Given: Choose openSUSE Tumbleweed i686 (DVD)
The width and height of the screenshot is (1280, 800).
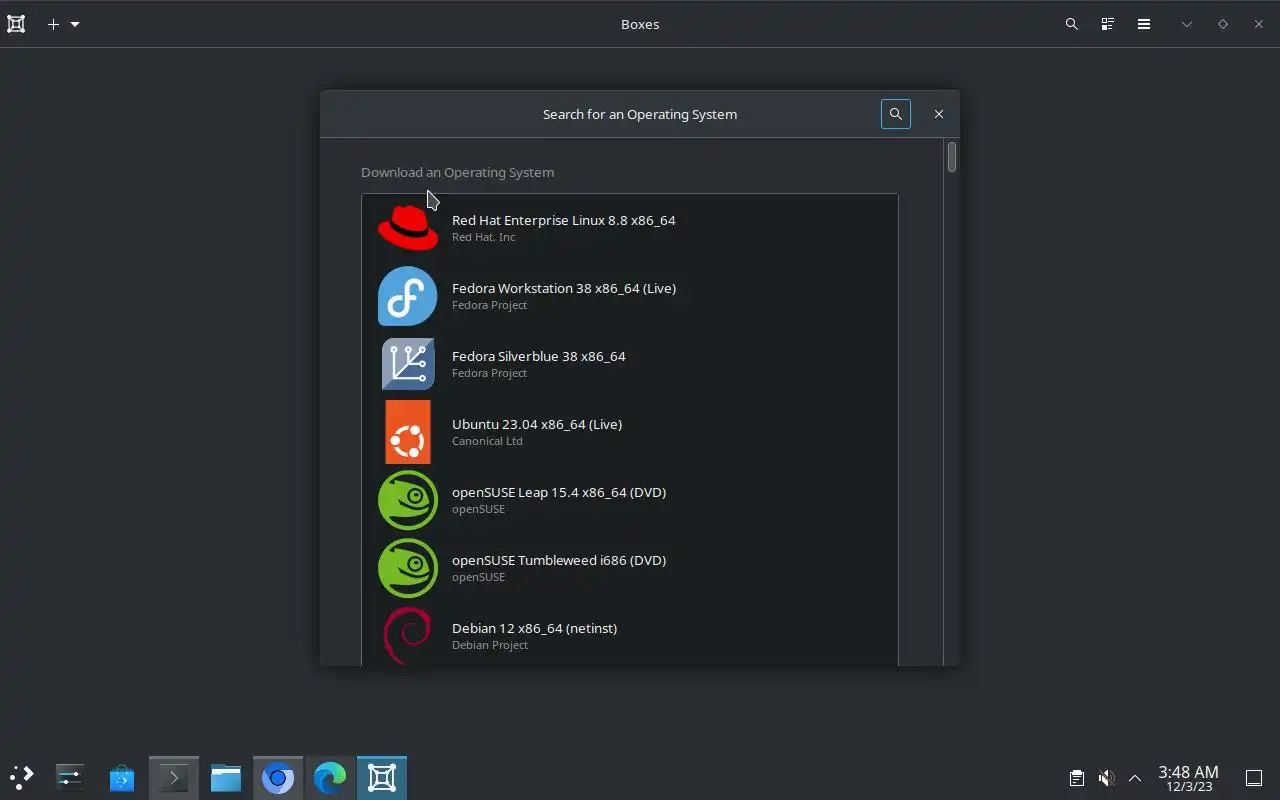Looking at the screenshot, I should (x=630, y=568).
